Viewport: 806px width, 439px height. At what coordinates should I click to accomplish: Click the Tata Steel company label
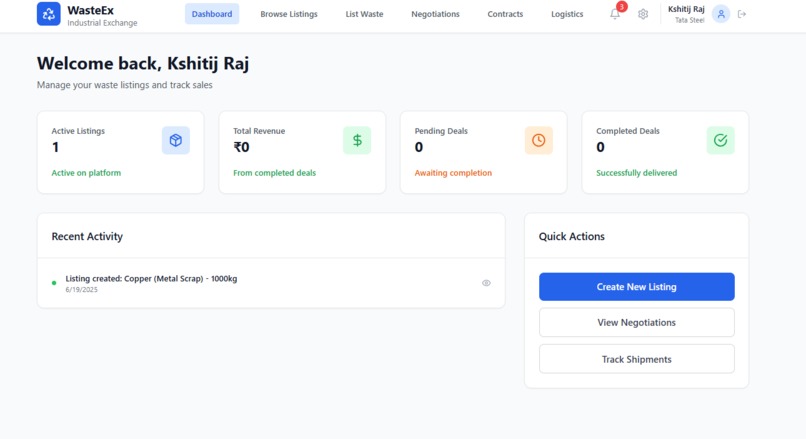click(690, 21)
